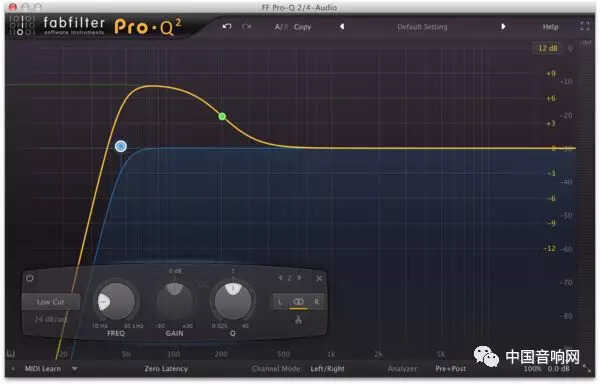Open the Help menu

(x=550, y=27)
